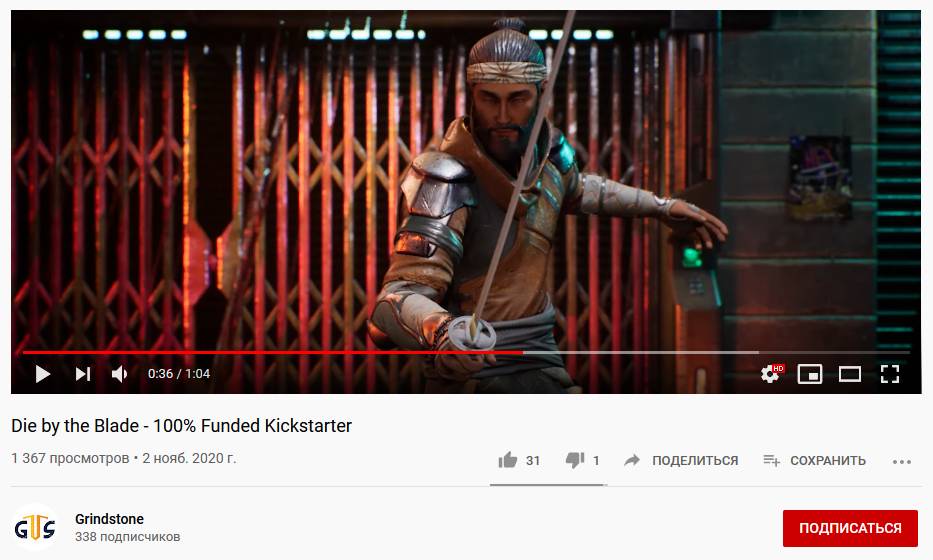This screenshot has height=560, width=933.
Task: Open the three-dots more actions menu
Action: click(x=901, y=462)
